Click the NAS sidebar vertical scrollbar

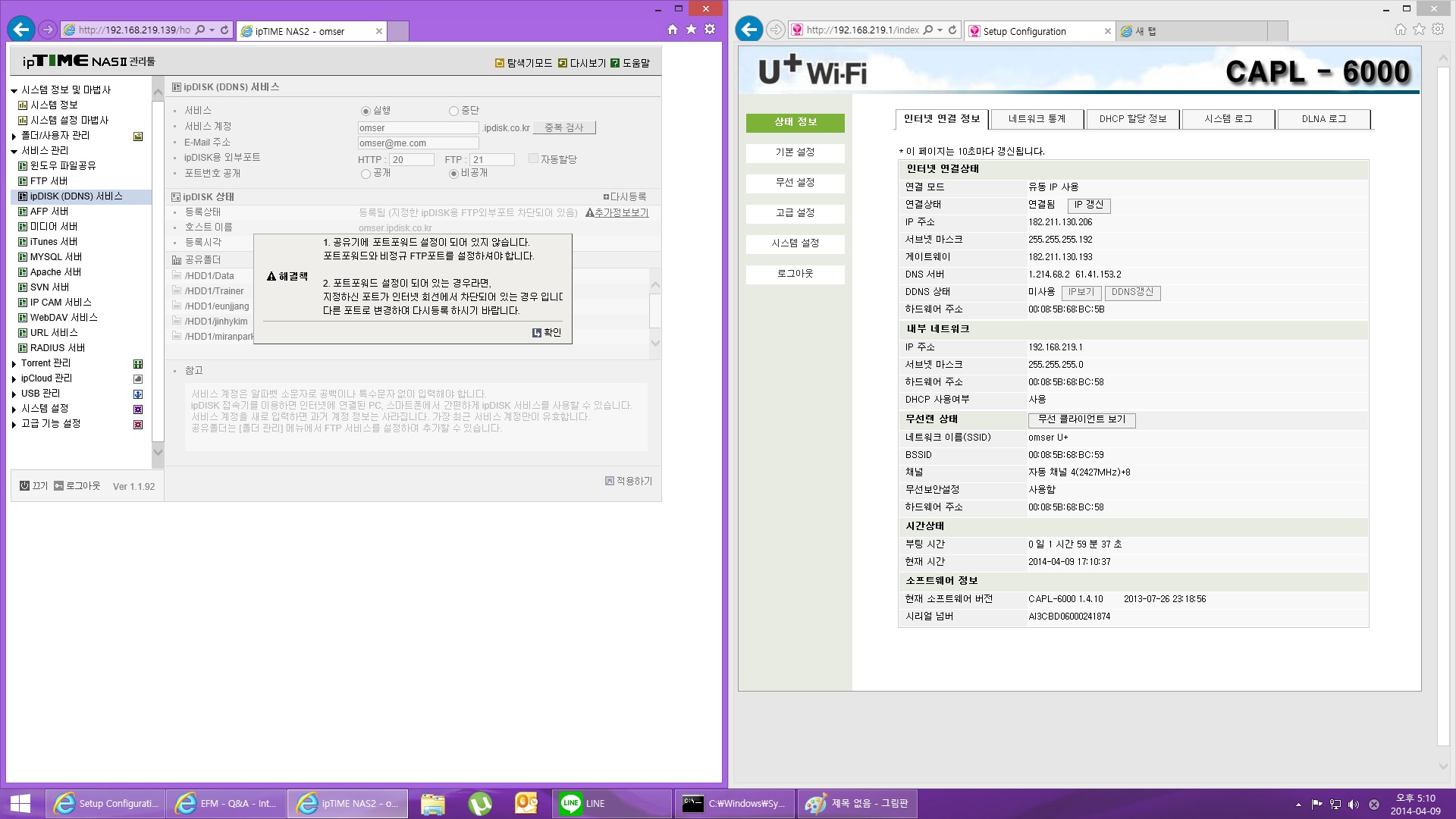(158, 271)
